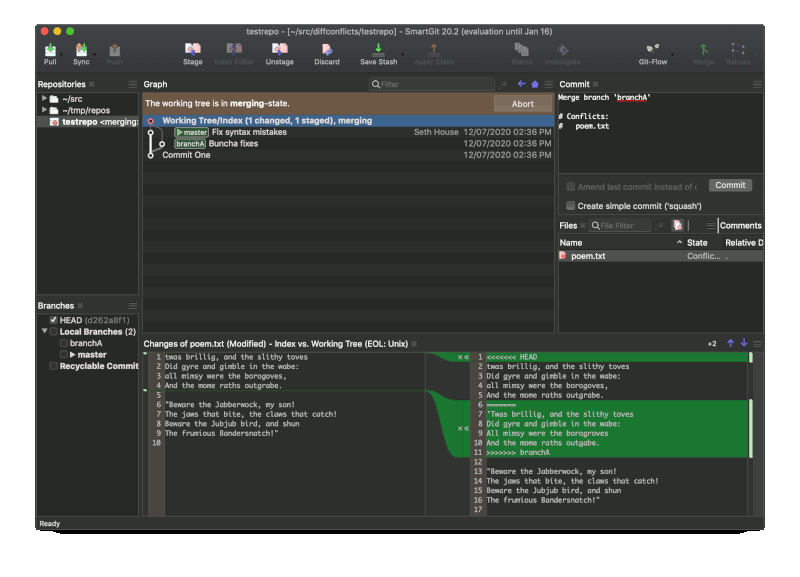800x577 pixels.
Task: Click into the commit message text area
Action: coord(661,133)
